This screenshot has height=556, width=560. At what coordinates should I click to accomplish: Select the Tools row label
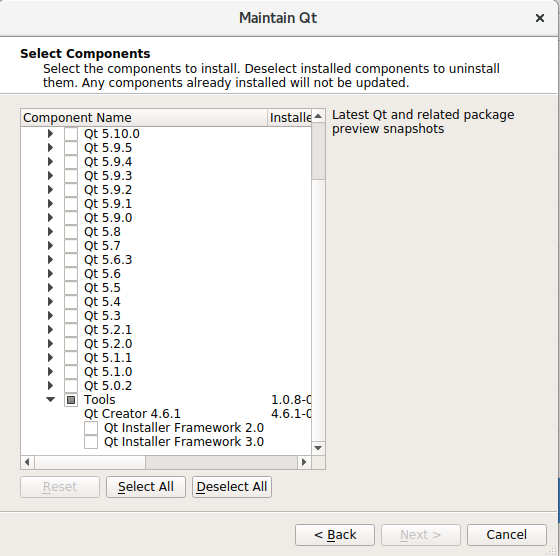[x=99, y=400]
